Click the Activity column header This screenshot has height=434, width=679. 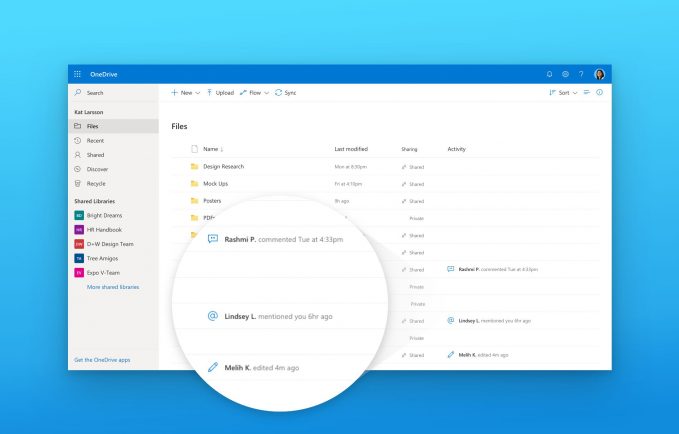tap(456, 149)
